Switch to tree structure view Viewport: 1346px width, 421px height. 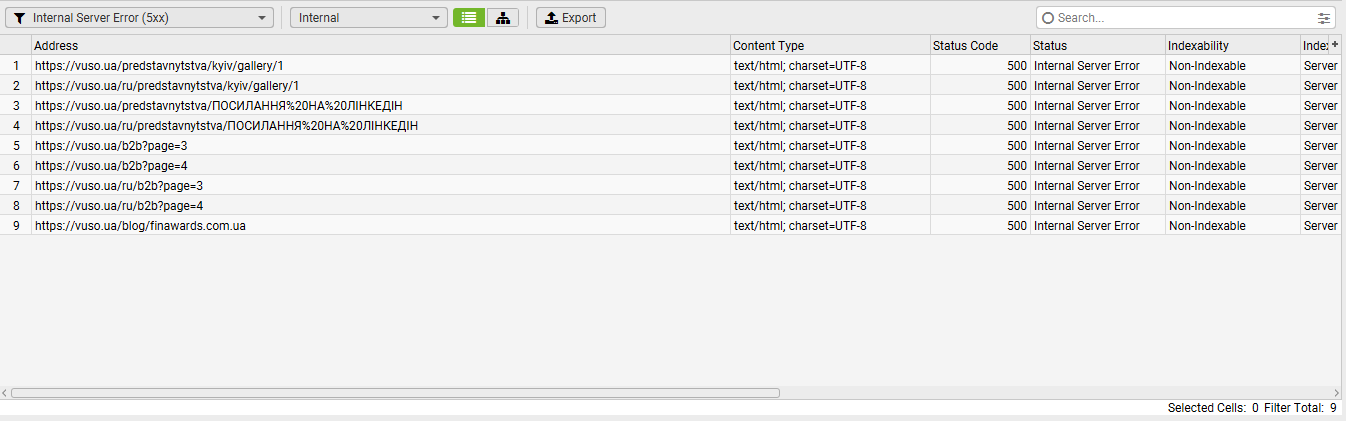[x=503, y=18]
